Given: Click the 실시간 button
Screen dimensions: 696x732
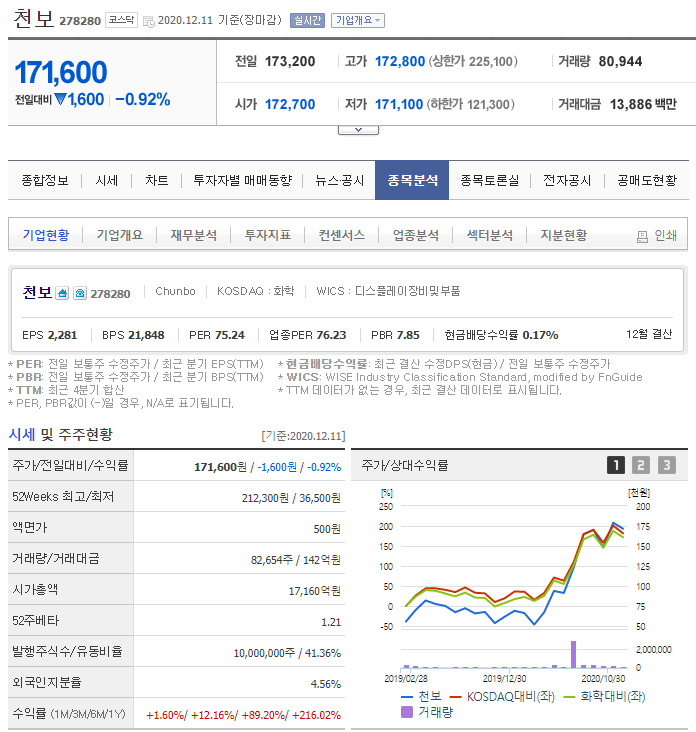Looking at the screenshot, I should (x=307, y=21).
